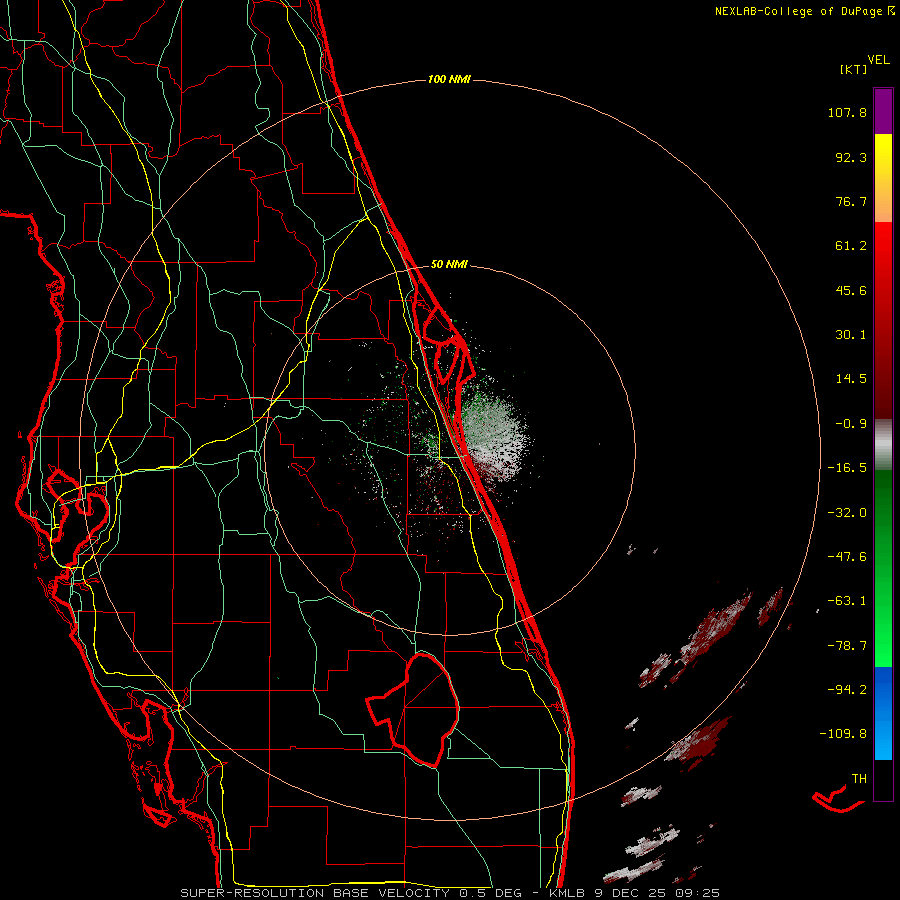Select the 107.8 value on the velocity scale

coord(847,112)
